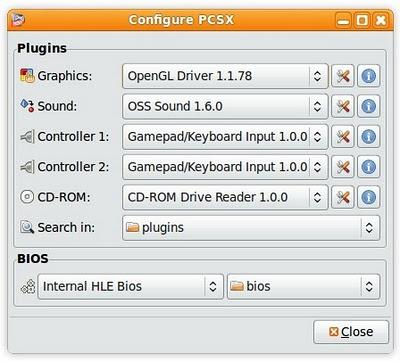Click the Close button
This screenshot has width=400, height=362.
(x=351, y=332)
